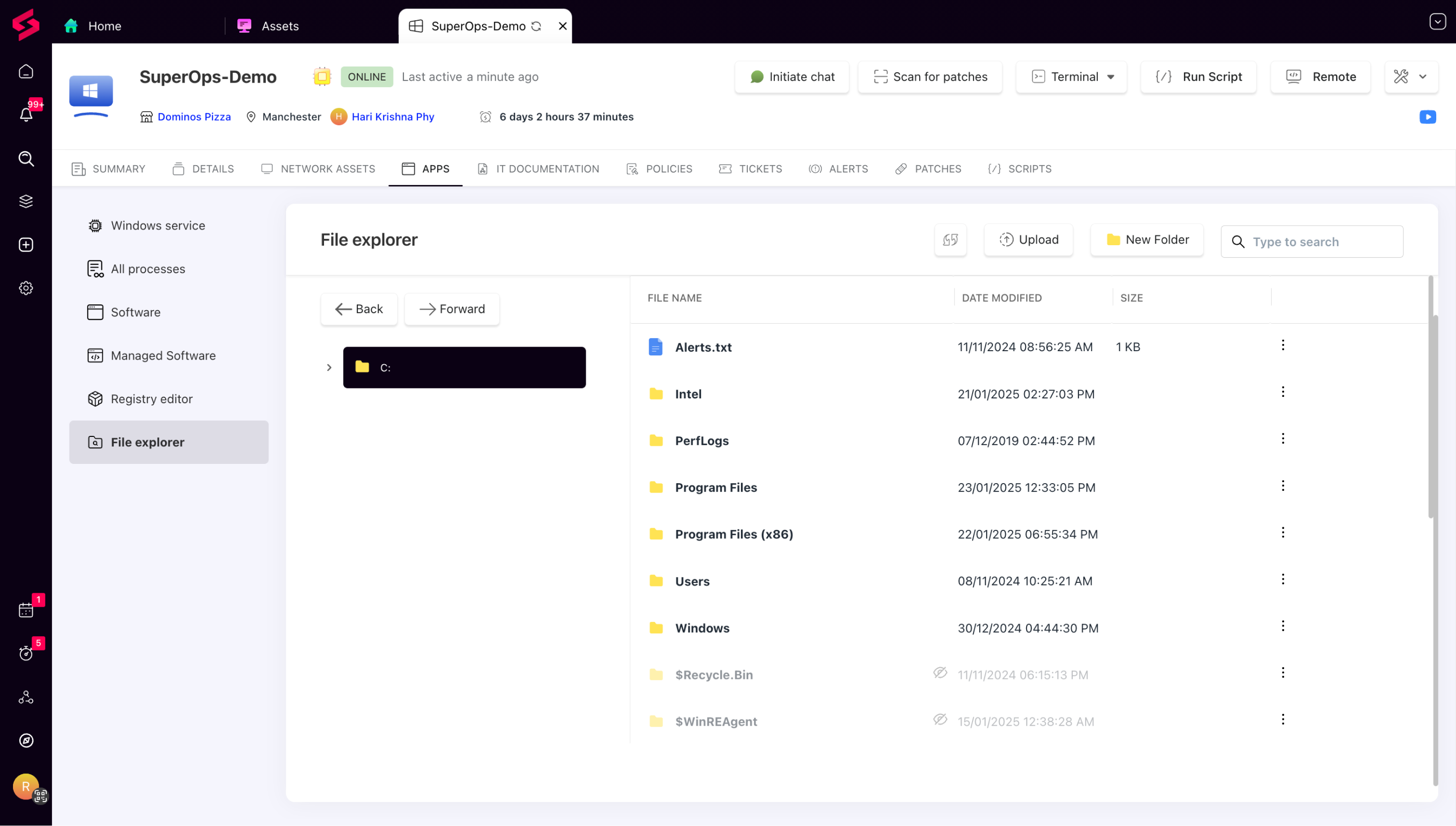Click the notifications bell icon in sidebar
This screenshot has width=1456, height=826.
click(26, 115)
